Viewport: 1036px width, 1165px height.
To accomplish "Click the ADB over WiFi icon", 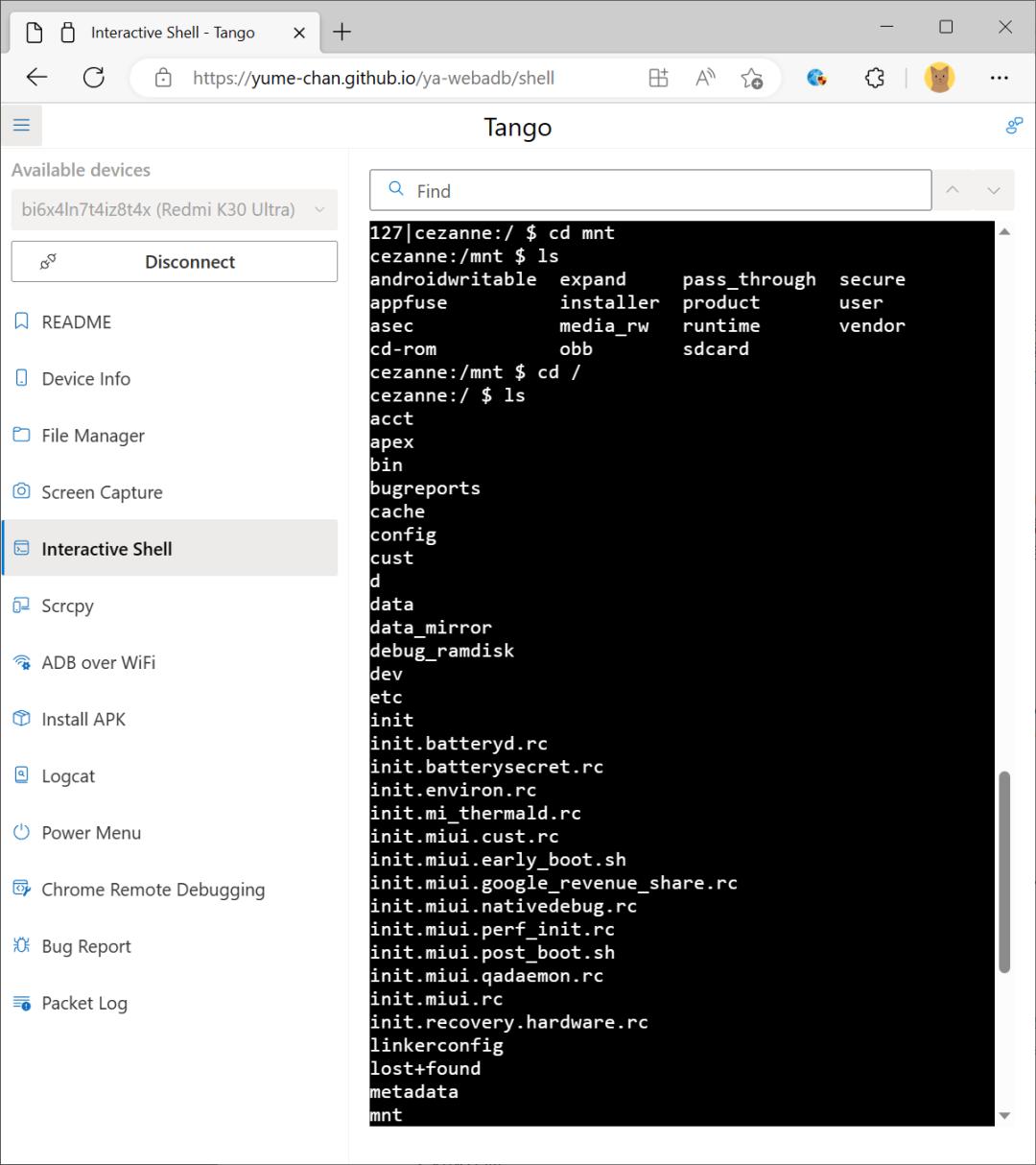I will tap(21, 662).
